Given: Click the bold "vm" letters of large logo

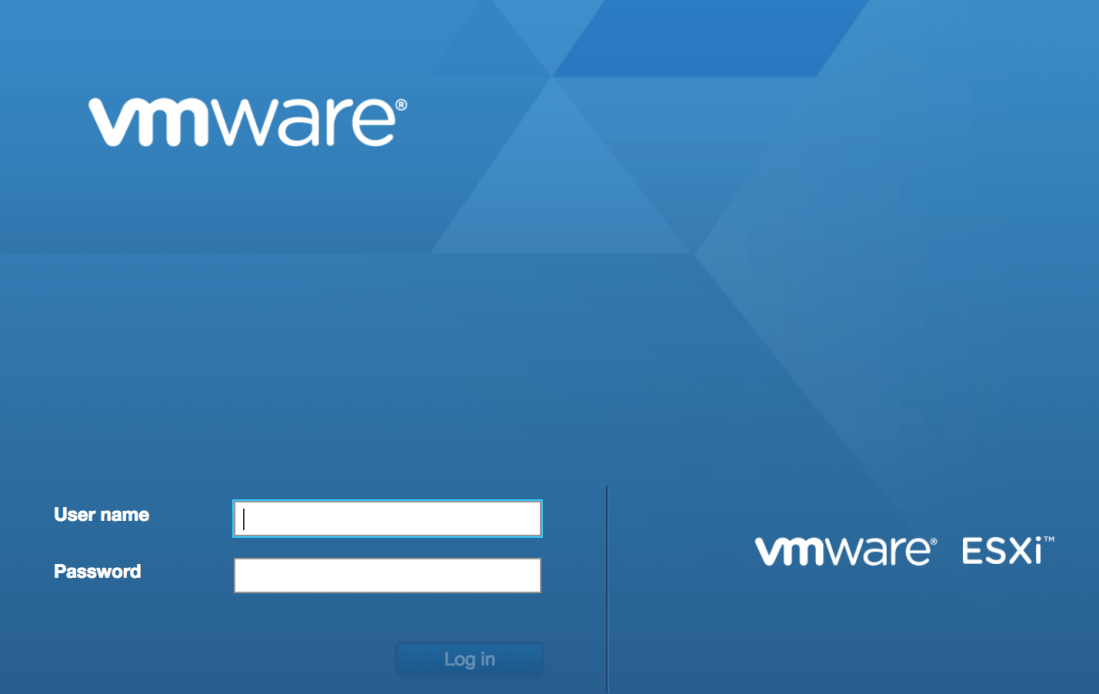Looking at the screenshot, I should coord(149,123).
